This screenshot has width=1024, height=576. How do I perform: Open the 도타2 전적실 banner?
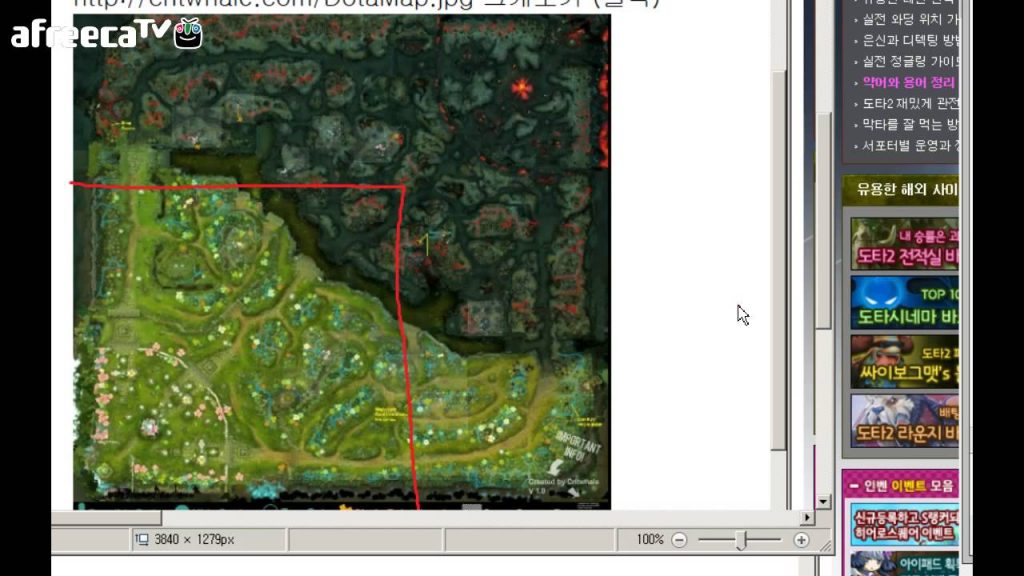904,244
